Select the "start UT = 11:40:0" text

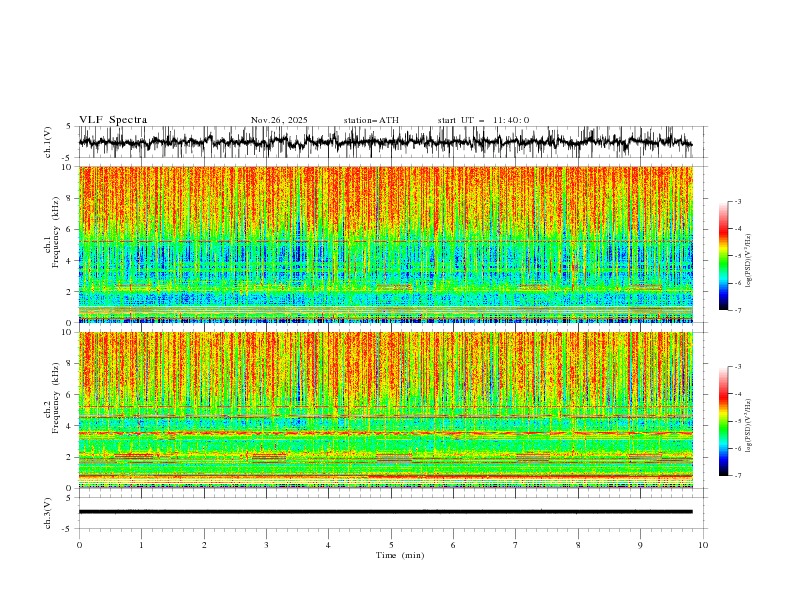pos(483,120)
